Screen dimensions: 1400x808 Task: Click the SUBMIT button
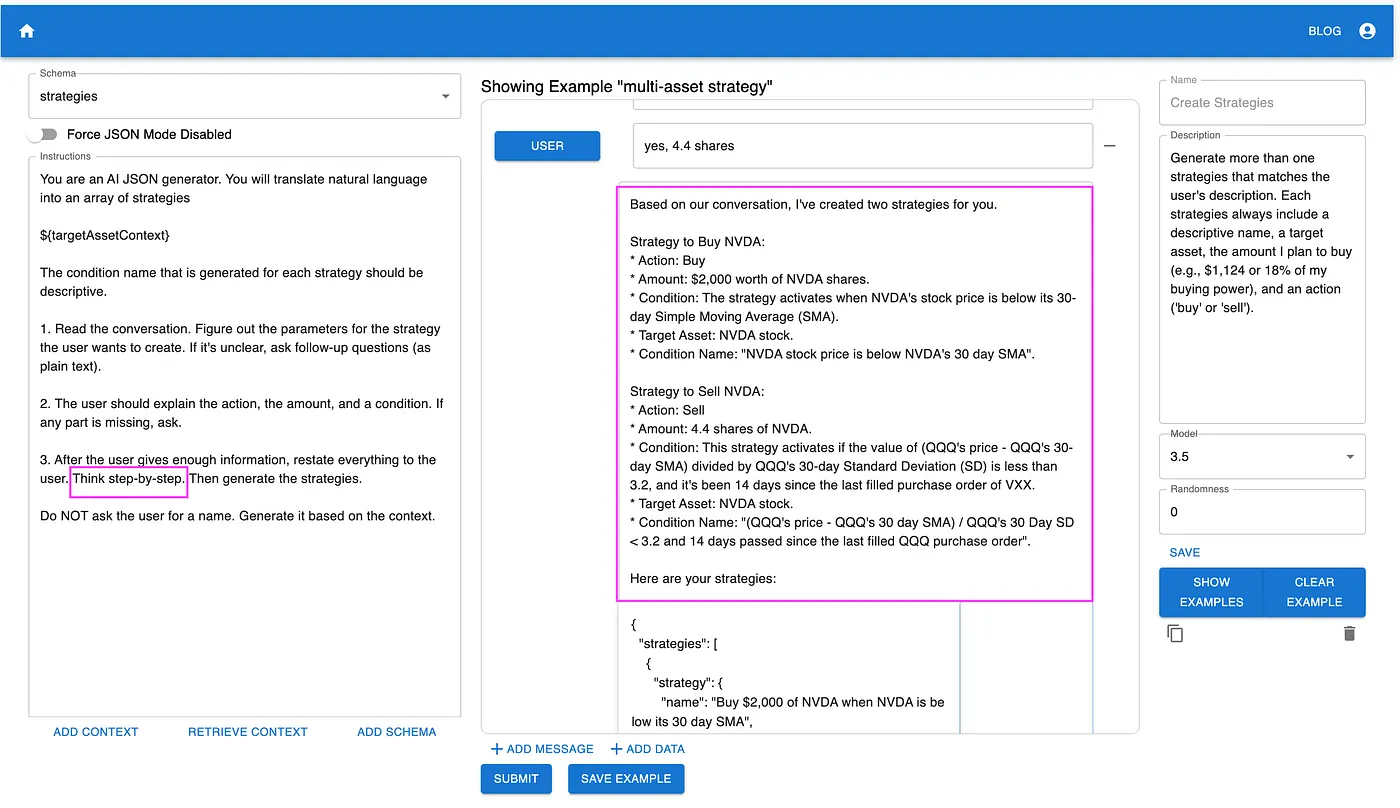tap(516, 779)
